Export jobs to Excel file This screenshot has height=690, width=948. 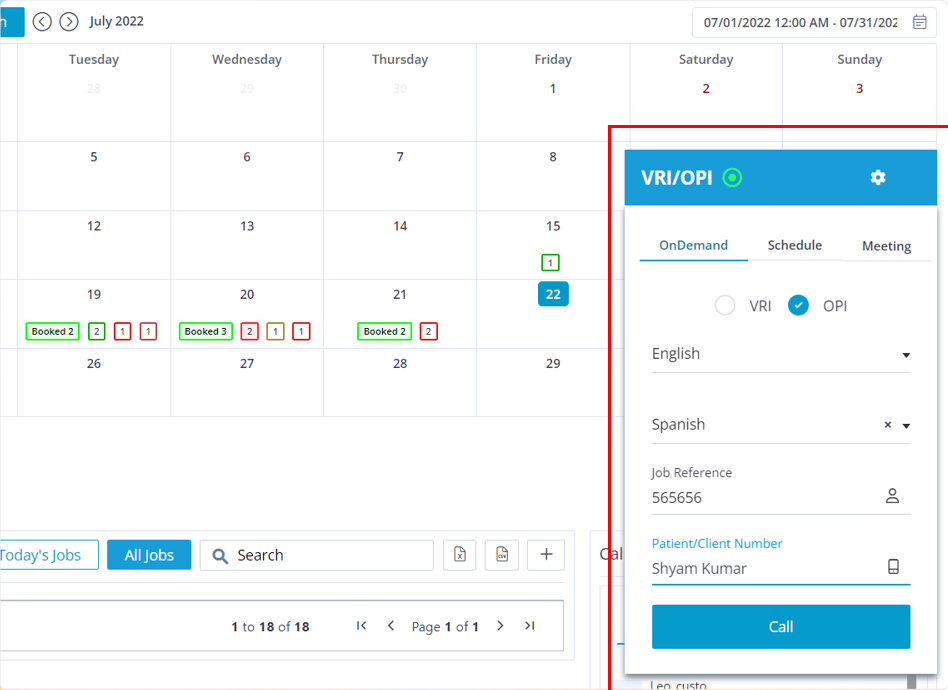(x=460, y=555)
